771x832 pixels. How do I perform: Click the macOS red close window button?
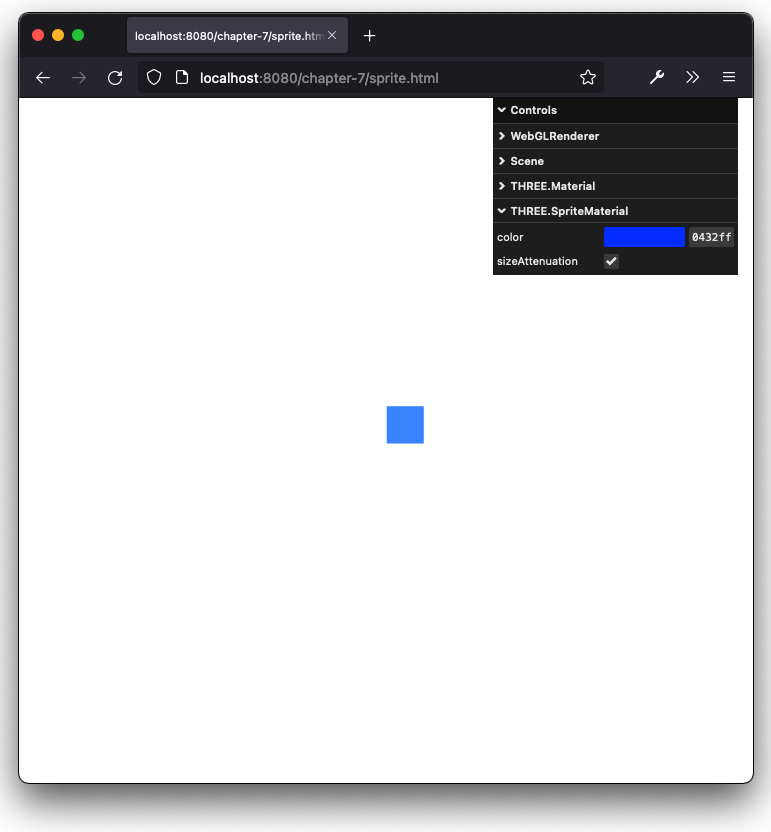click(x=38, y=35)
